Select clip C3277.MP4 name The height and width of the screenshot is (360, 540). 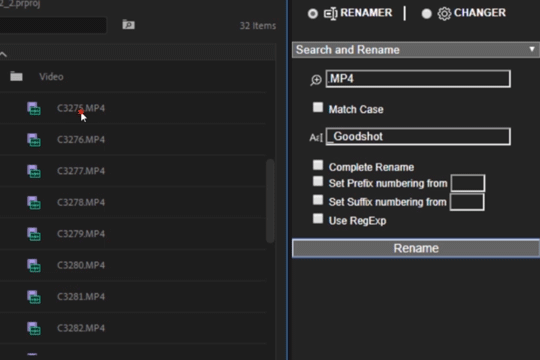click(x=81, y=171)
